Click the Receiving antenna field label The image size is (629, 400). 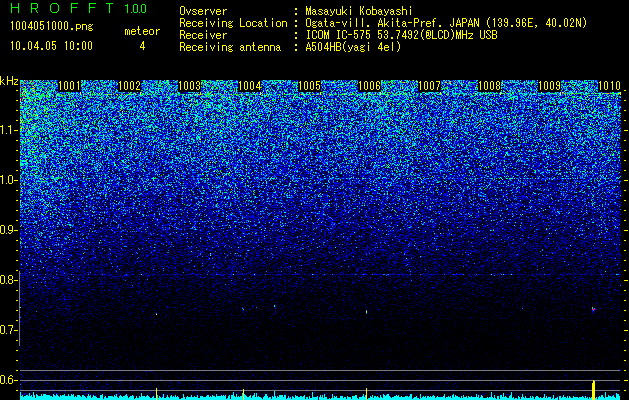pyautogui.click(x=230, y=47)
